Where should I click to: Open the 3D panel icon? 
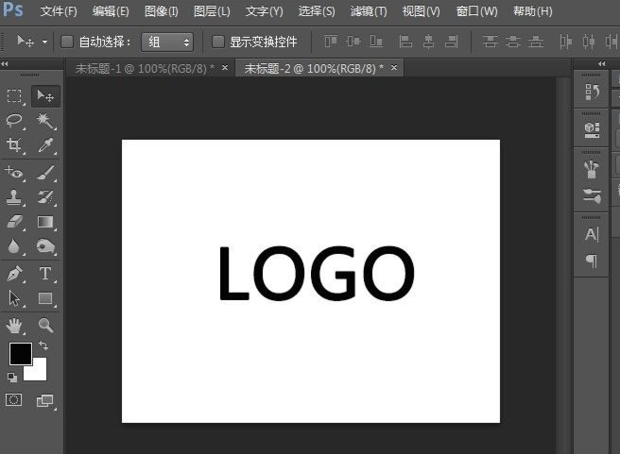[592, 130]
